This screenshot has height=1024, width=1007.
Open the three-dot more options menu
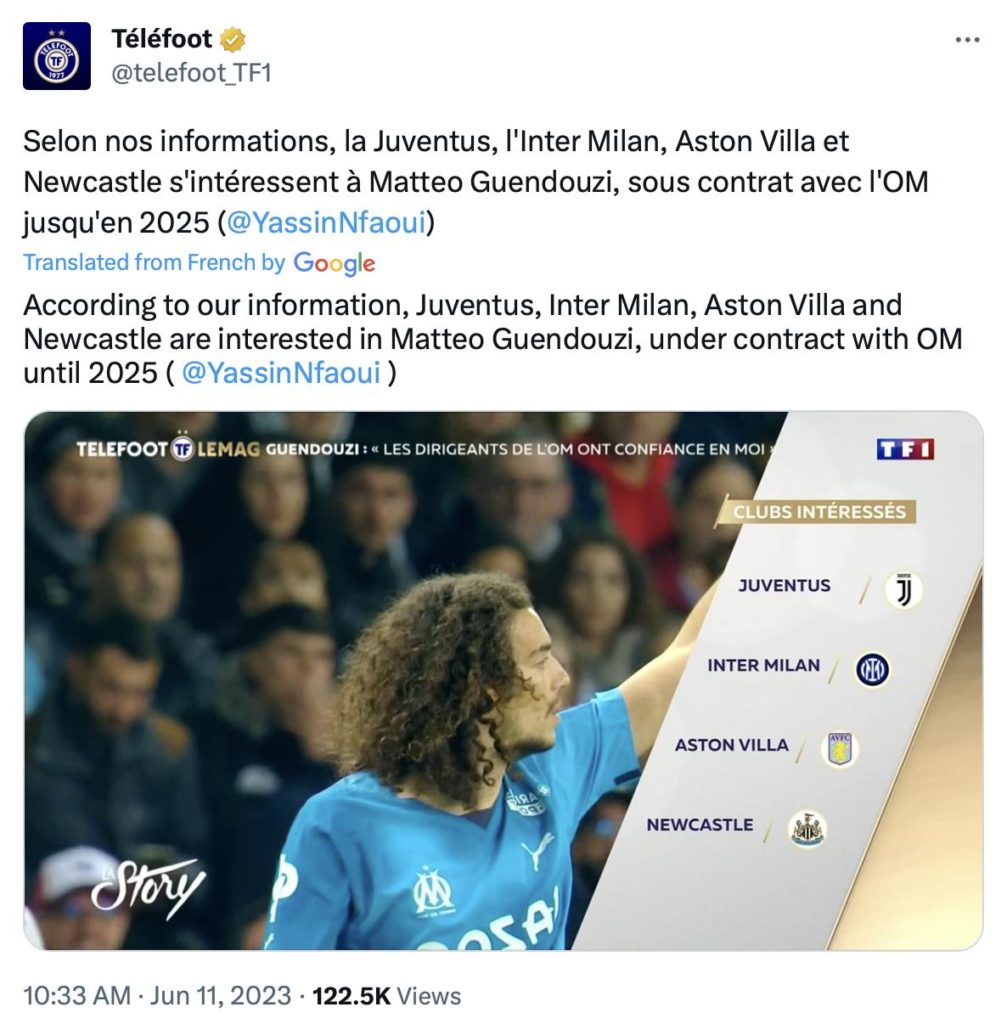click(967, 40)
